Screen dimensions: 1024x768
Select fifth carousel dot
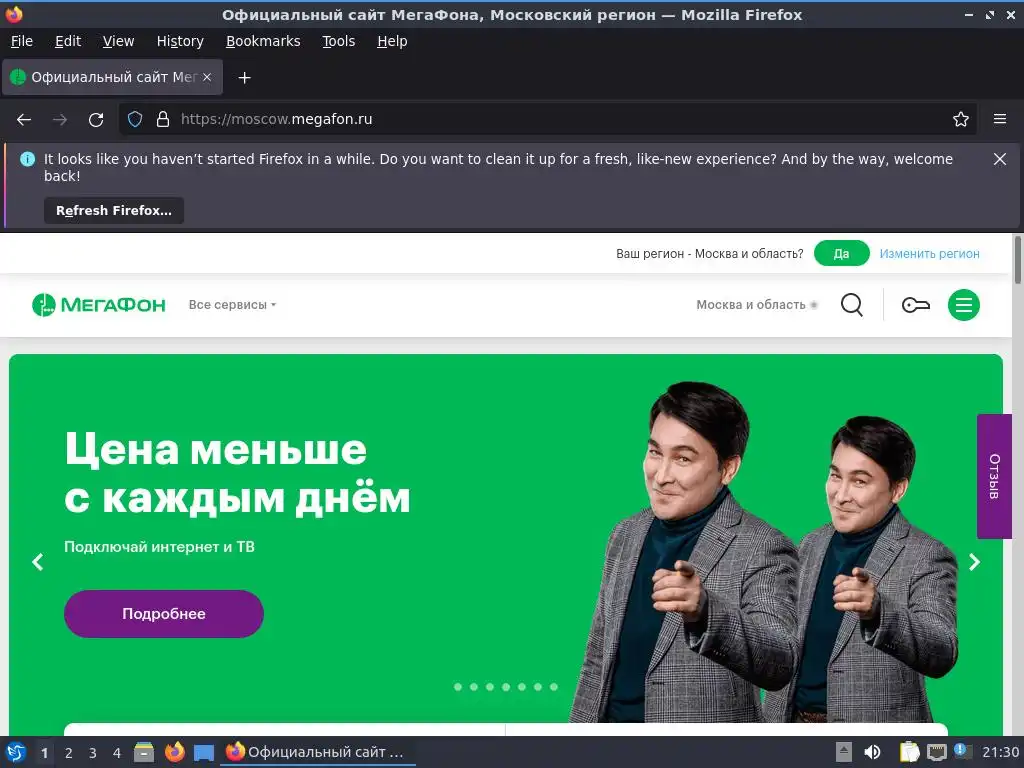[522, 687]
